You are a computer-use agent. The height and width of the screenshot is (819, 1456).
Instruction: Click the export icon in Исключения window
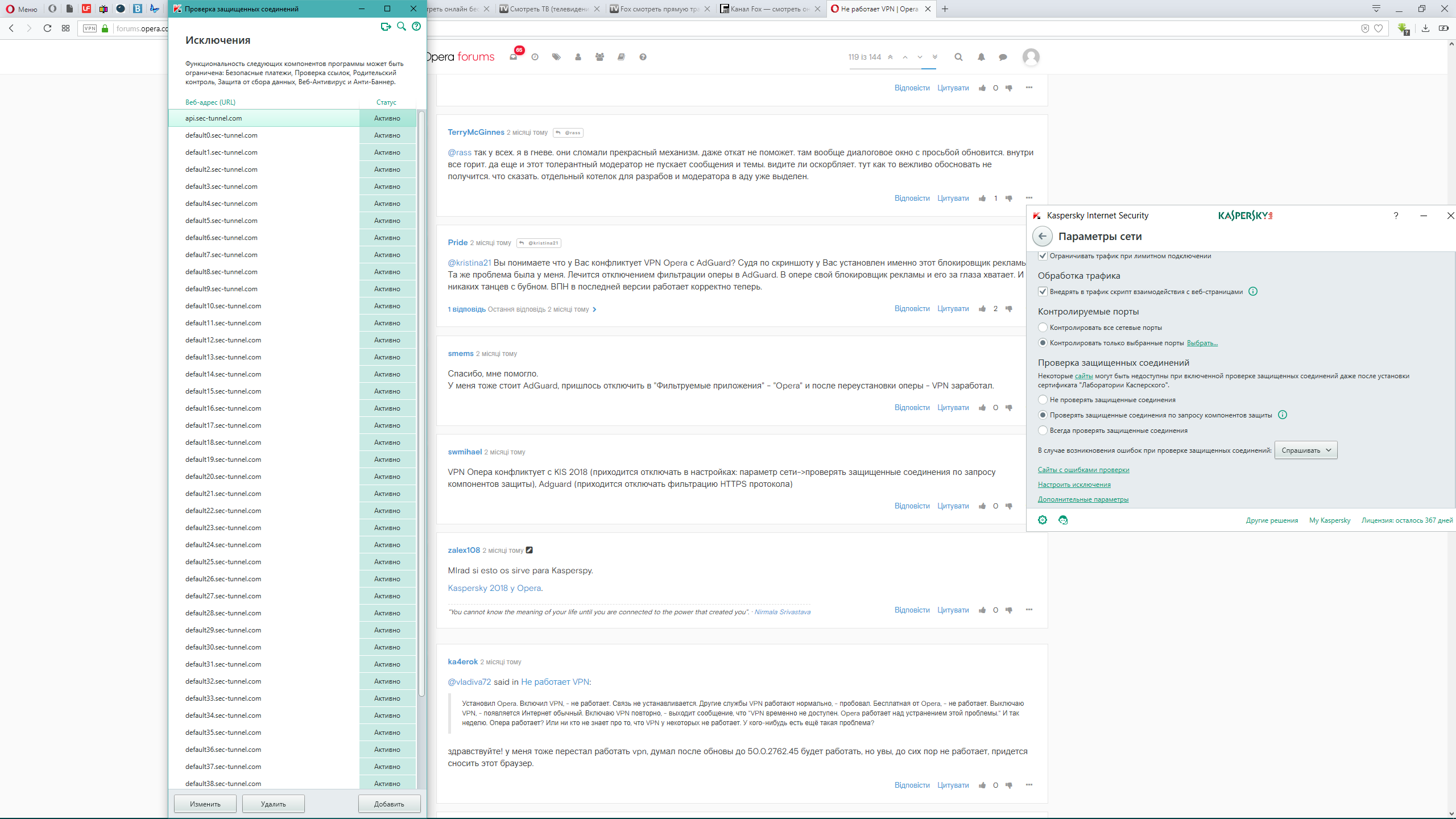point(386,27)
